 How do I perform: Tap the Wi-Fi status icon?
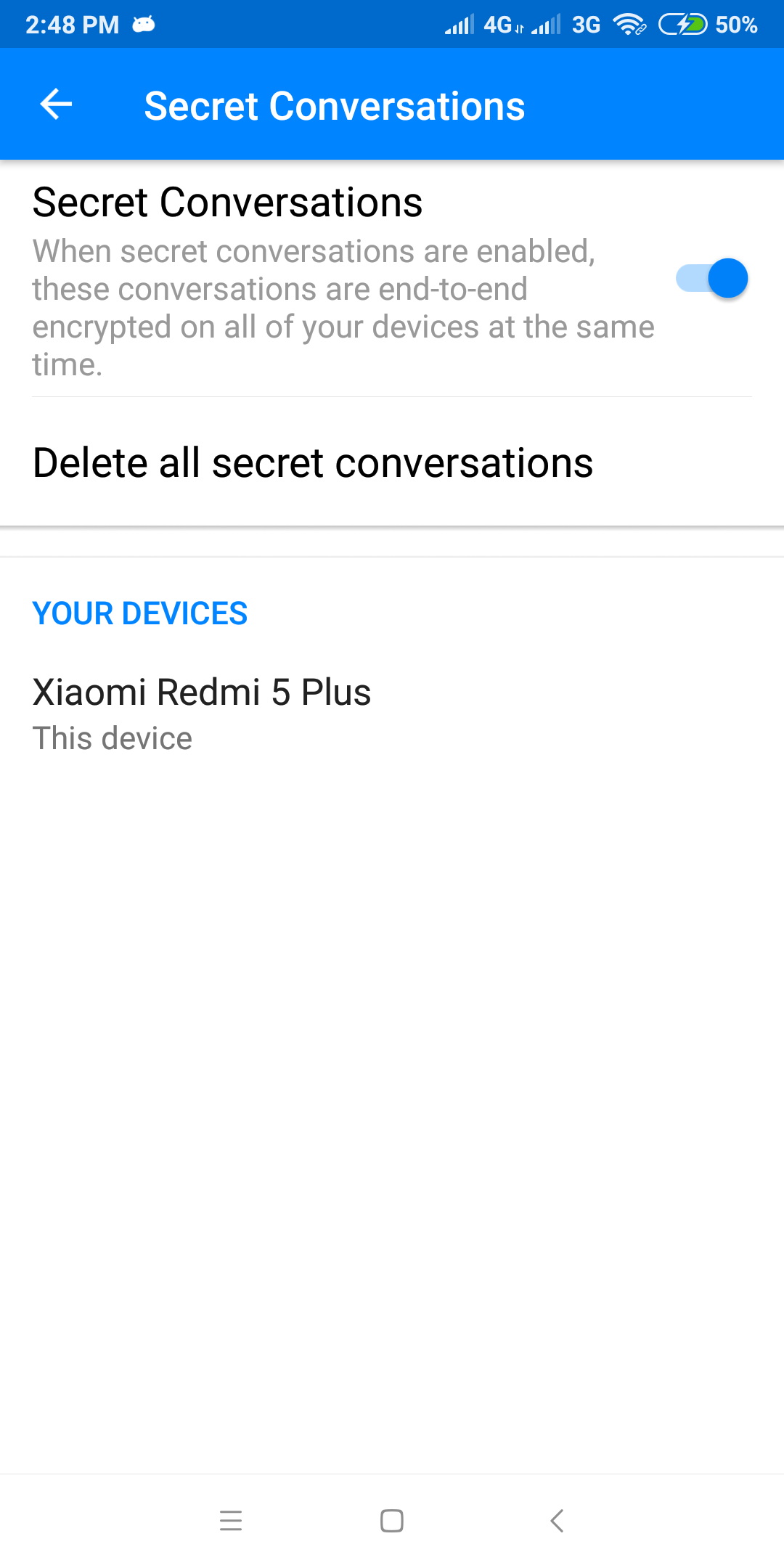629,25
